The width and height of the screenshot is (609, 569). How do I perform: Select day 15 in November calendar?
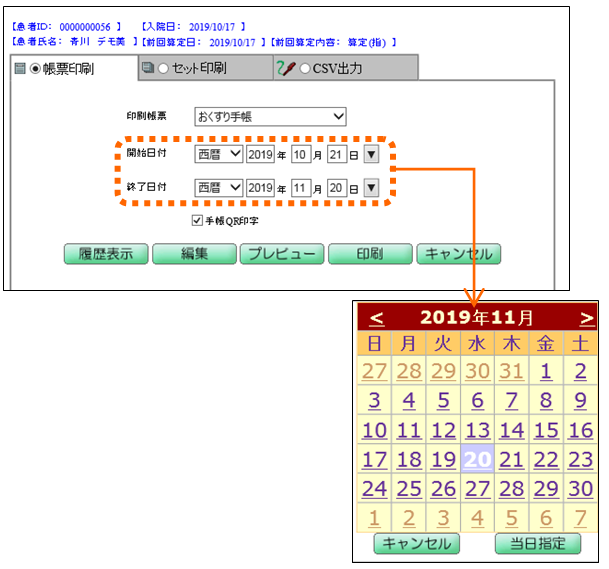click(x=546, y=431)
